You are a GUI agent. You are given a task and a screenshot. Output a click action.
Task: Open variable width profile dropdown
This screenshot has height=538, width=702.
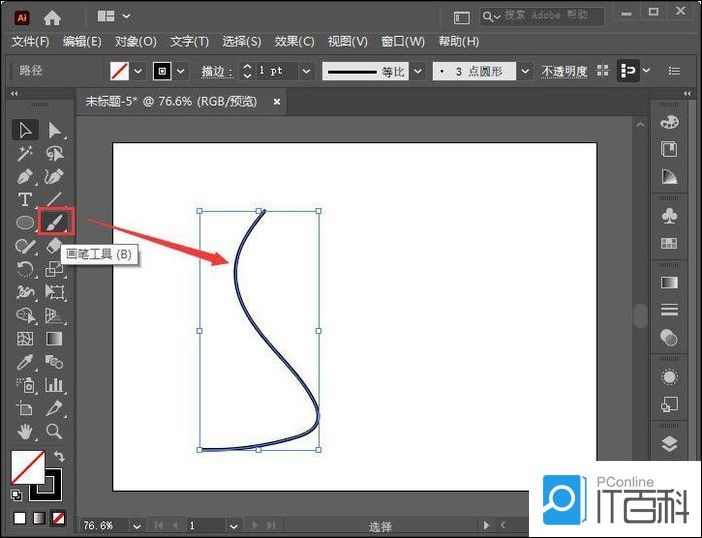418,71
